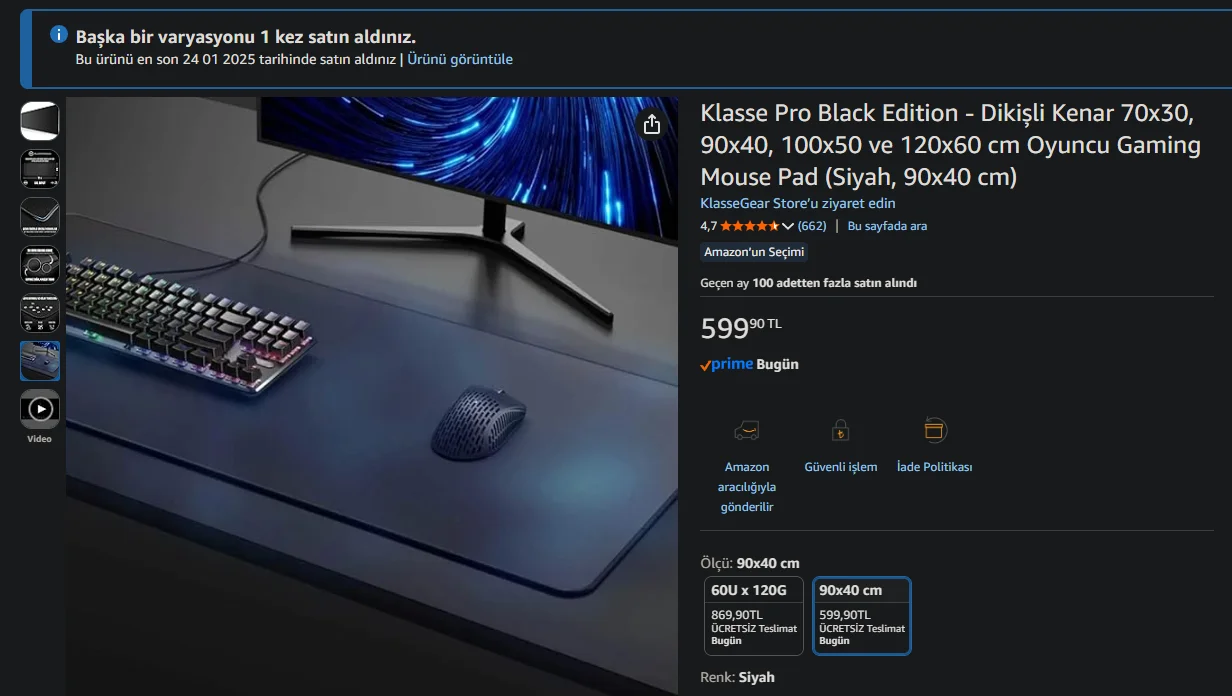1232x696 pixels.
Task: Click the Bu sayfada ara link
Action: [x=887, y=226]
